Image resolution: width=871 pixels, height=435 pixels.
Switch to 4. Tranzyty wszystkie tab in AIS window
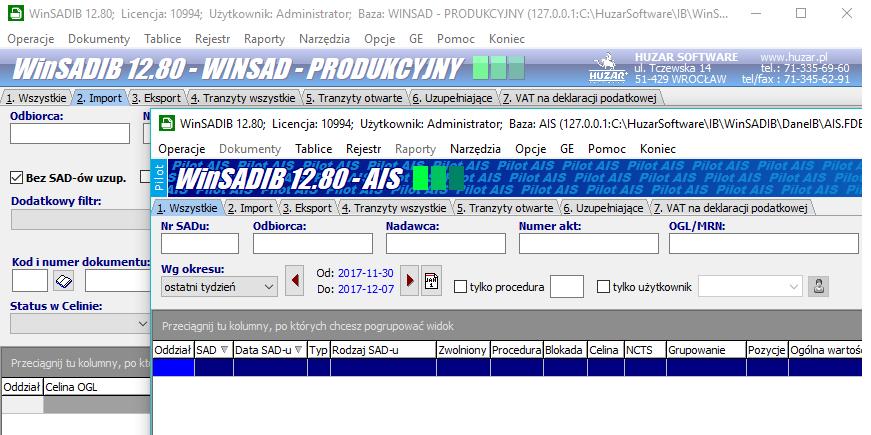[394, 208]
